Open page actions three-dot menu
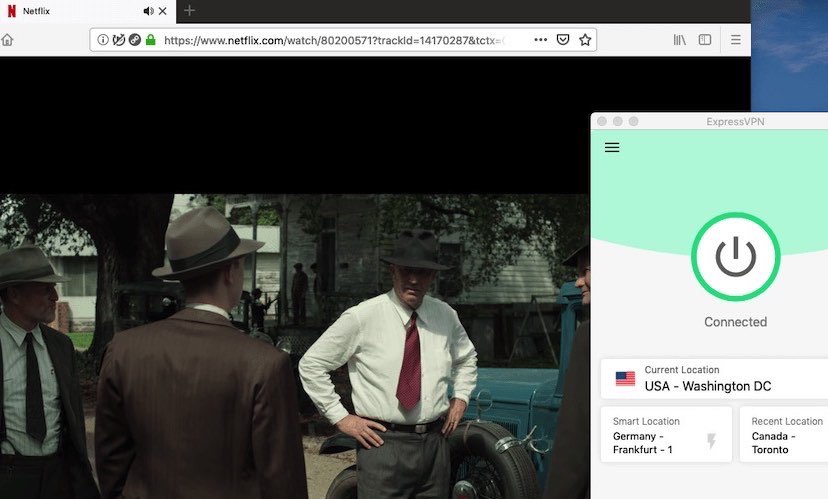Image resolution: width=828 pixels, height=499 pixels. (x=541, y=40)
